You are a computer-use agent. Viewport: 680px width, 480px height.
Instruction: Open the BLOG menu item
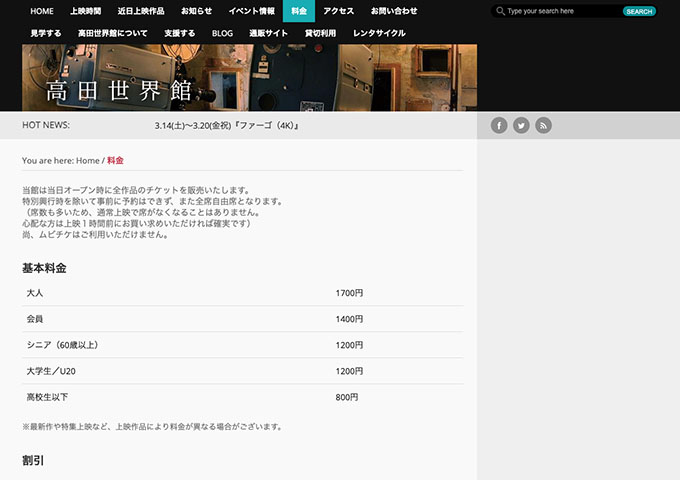coord(222,33)
